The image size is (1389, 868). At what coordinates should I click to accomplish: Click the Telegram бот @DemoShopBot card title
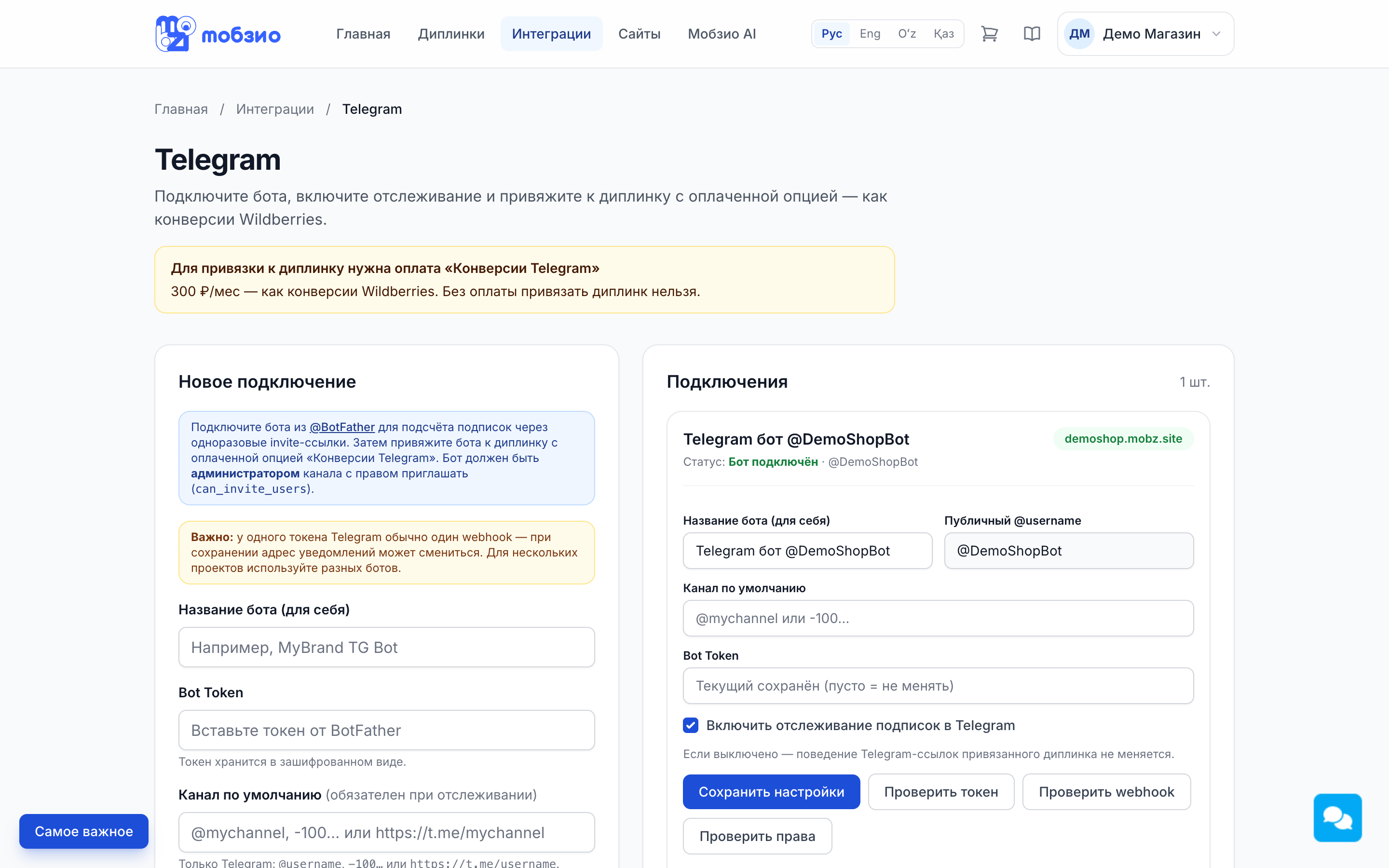click(x=796, y=439)
